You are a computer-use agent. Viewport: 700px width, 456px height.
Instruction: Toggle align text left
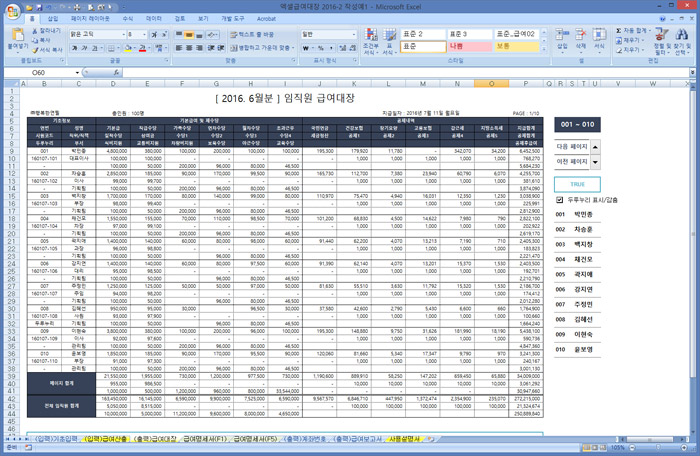pyautogui.click(x=179, y=48)
